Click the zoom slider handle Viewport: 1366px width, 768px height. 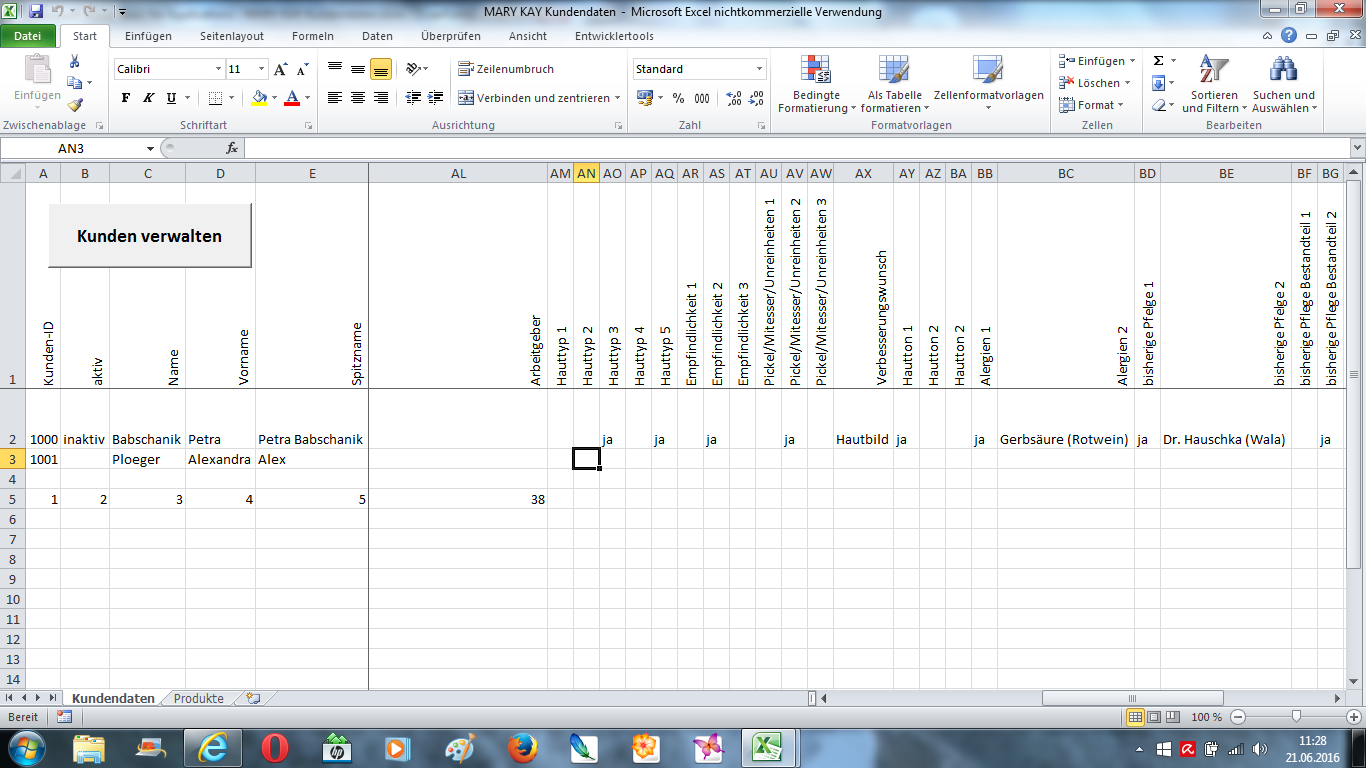point(1296,717)
